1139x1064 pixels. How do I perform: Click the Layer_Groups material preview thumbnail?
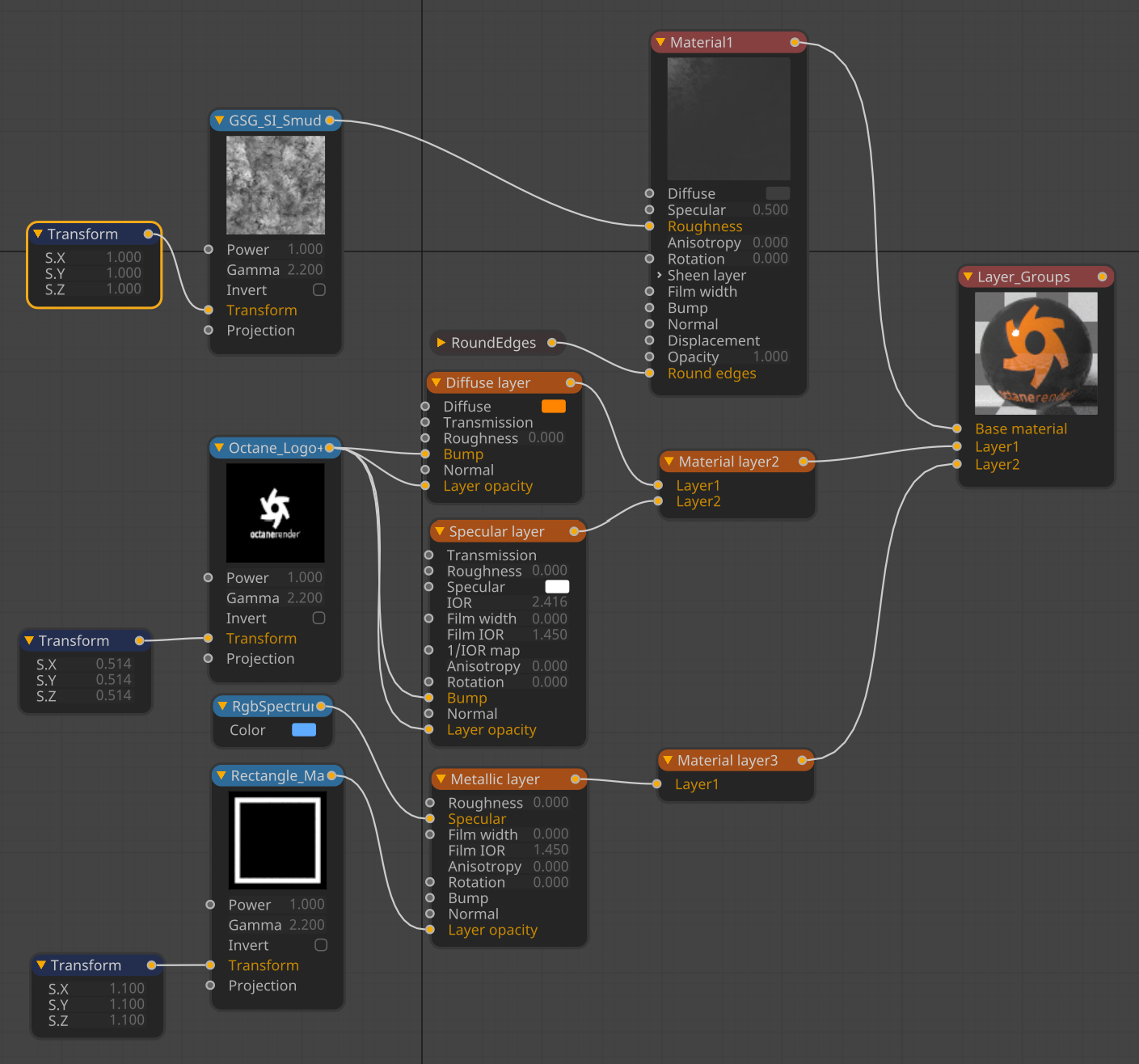1036,353
